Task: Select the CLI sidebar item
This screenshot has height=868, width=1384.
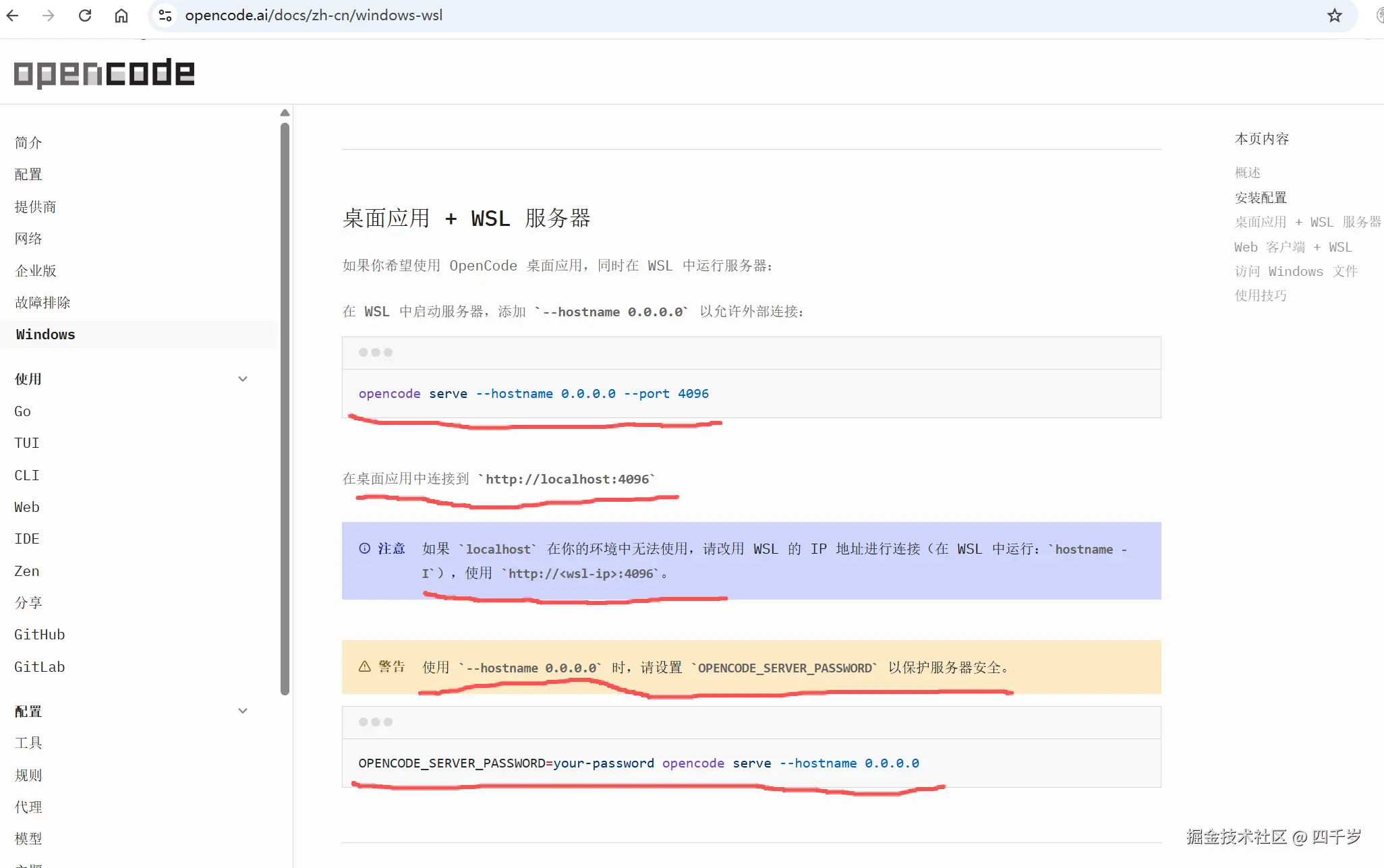Action: coord(26,475)
